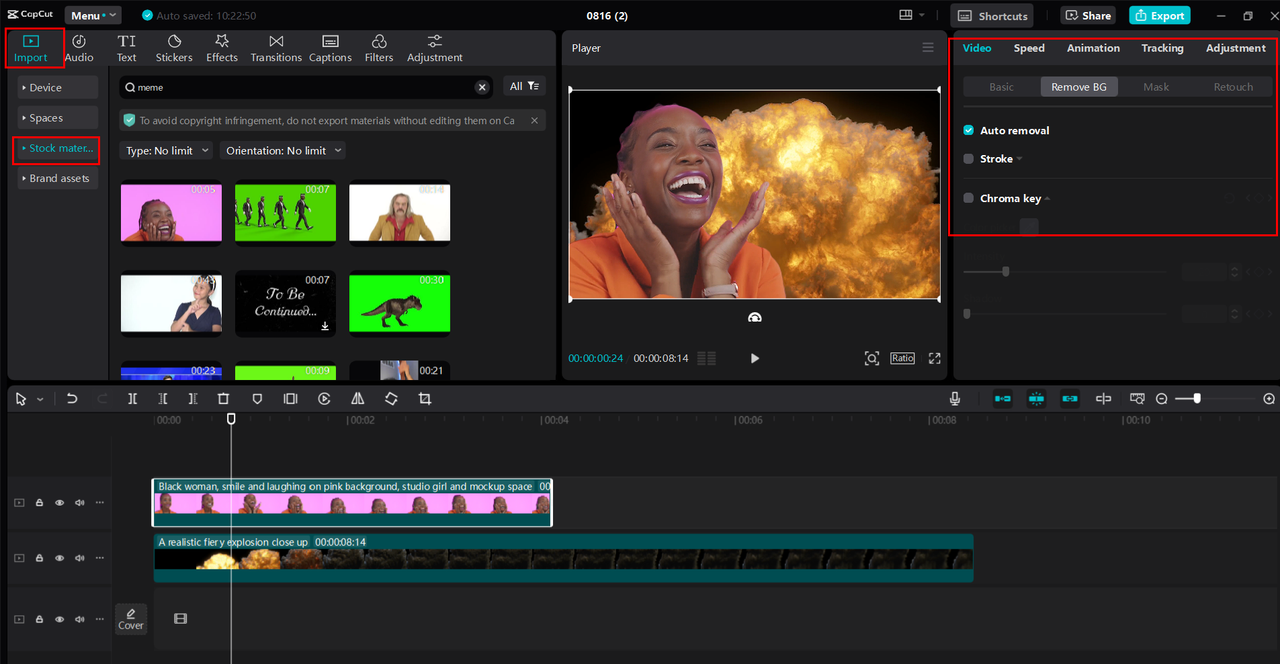Clear the meme search text
This screenshot has height=664, width=1280.
[482, 87]
